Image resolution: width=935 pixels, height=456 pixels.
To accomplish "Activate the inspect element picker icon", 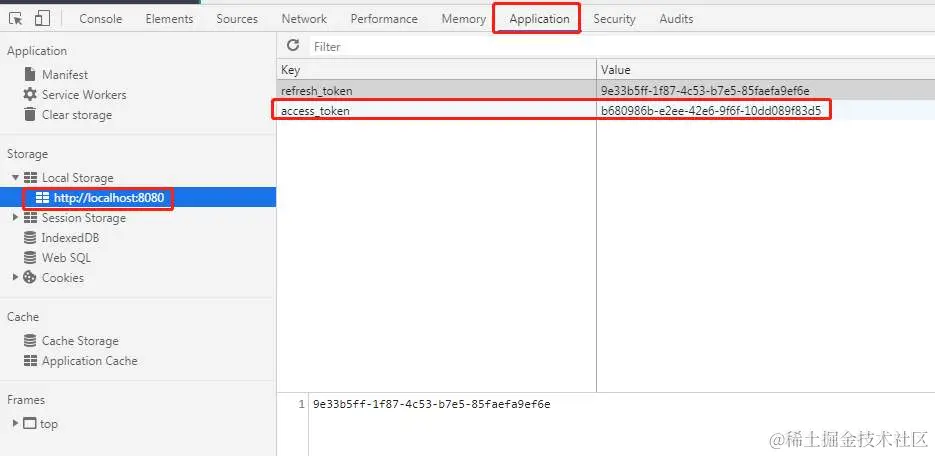I will click(16, 18).
